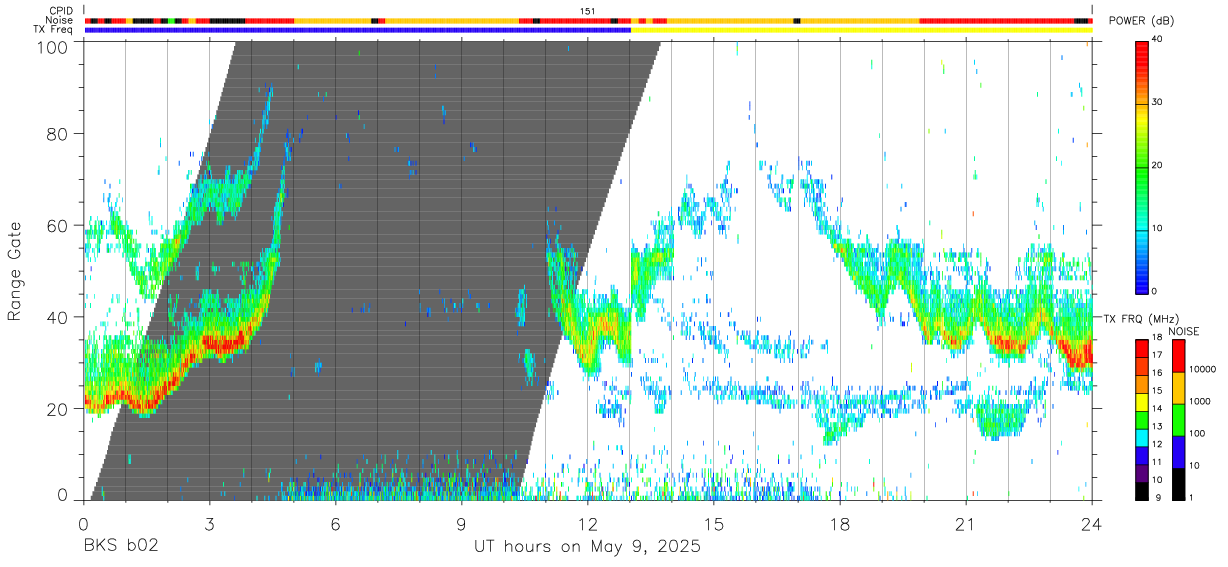Image resolution: width=1228 pixels, height=567 pixels.
Task: Click the power colorbar near 20 dB green
Action: 1142,166
